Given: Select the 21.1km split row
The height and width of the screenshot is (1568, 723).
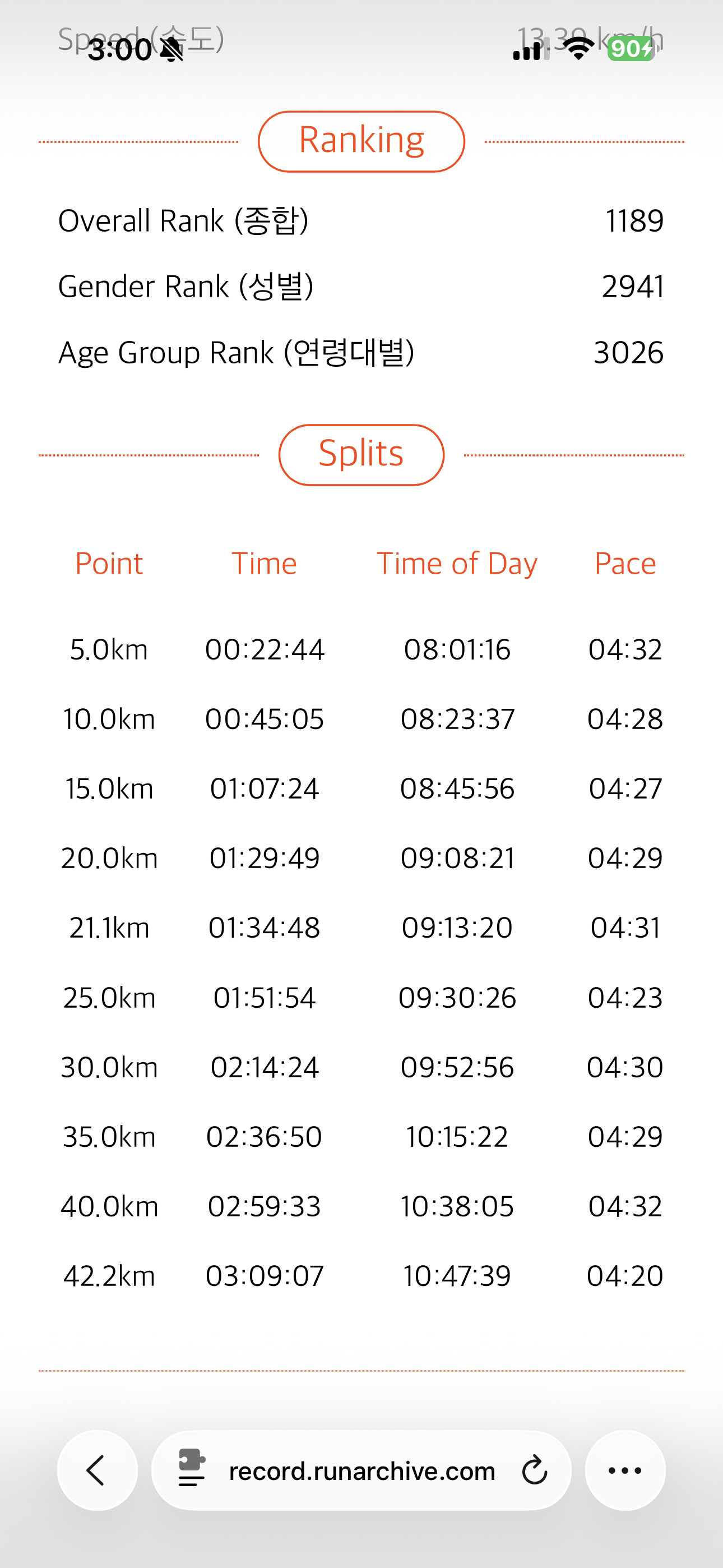Looking at the screenshot, I should [x=361, y=928].
